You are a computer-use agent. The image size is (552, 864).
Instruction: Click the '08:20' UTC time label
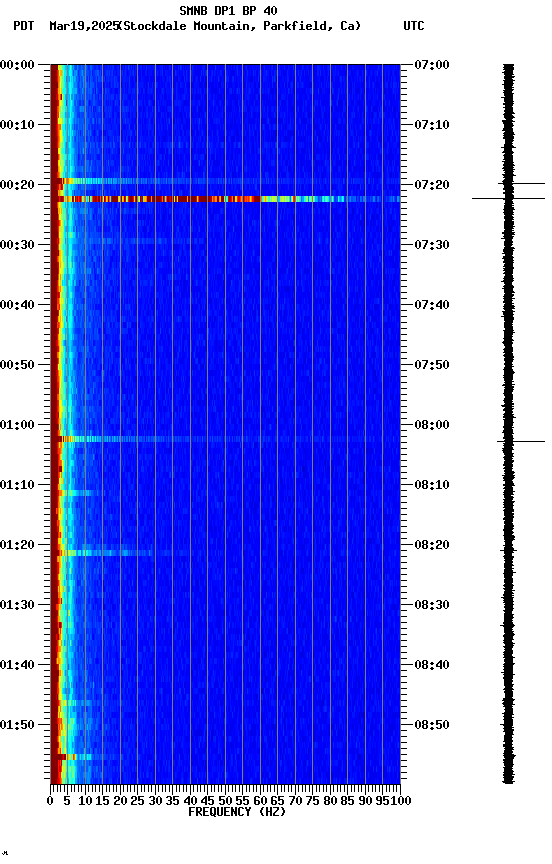click(432, 545)
